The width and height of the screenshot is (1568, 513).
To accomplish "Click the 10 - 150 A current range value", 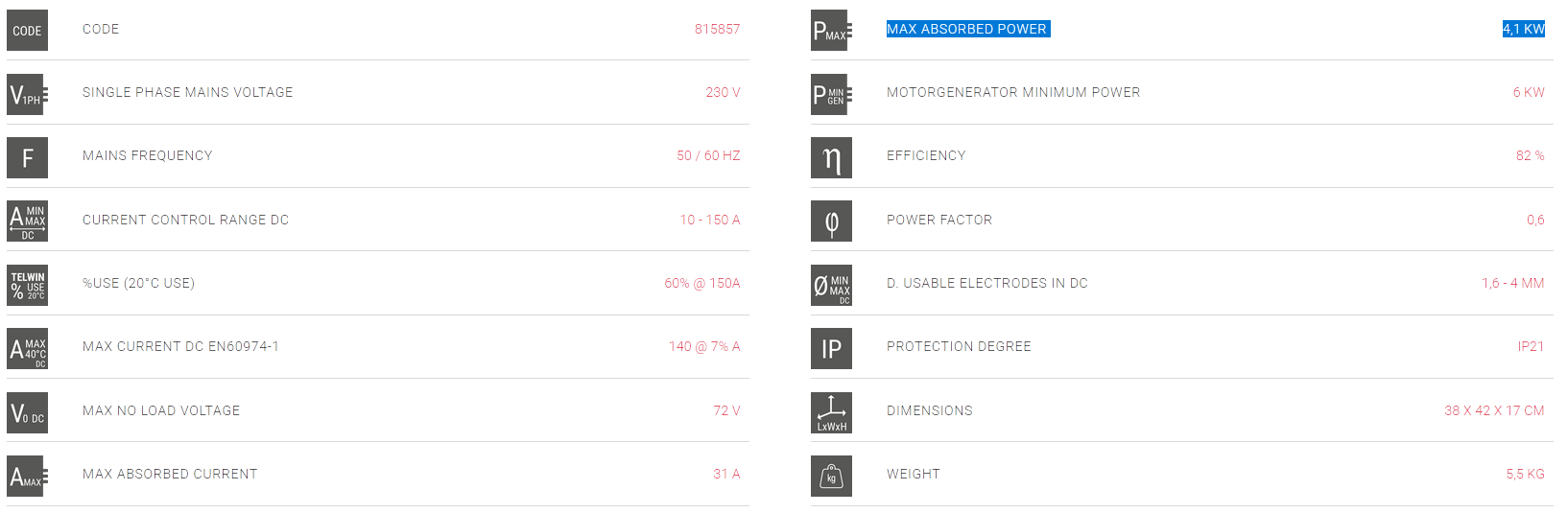I will [x=710, y=220].
